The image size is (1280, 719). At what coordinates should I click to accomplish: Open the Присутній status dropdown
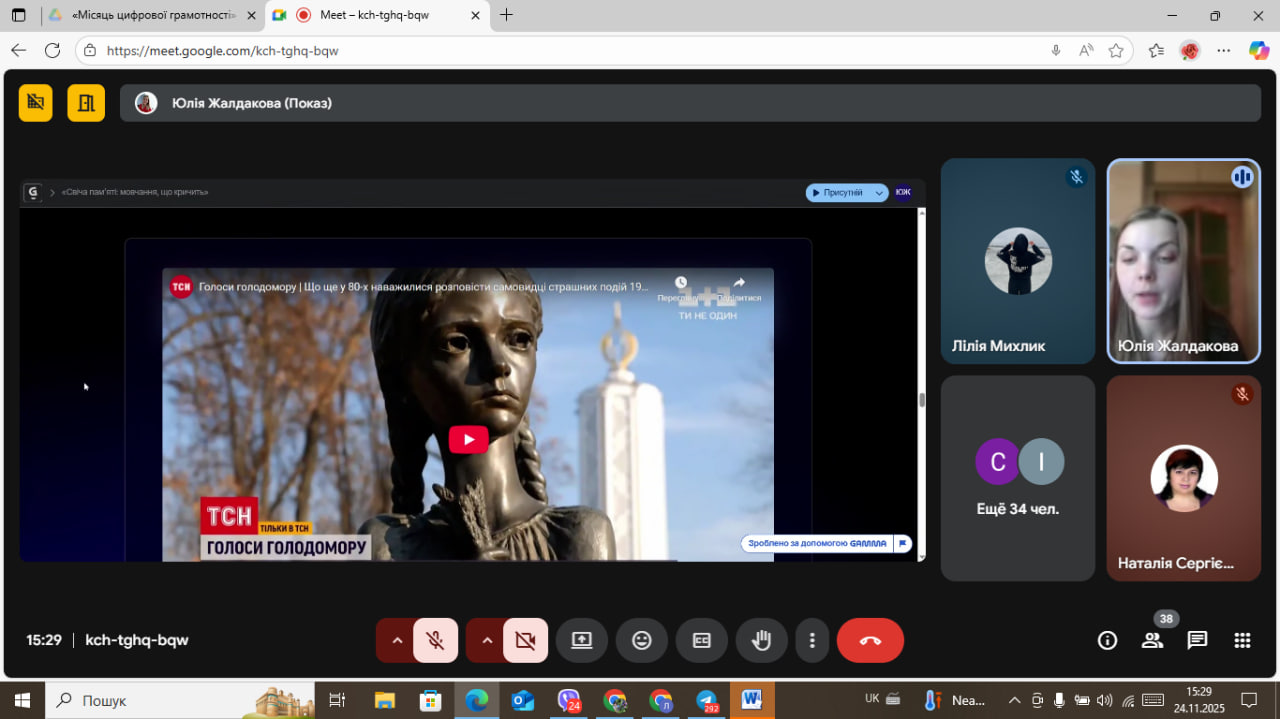point(847,193)
